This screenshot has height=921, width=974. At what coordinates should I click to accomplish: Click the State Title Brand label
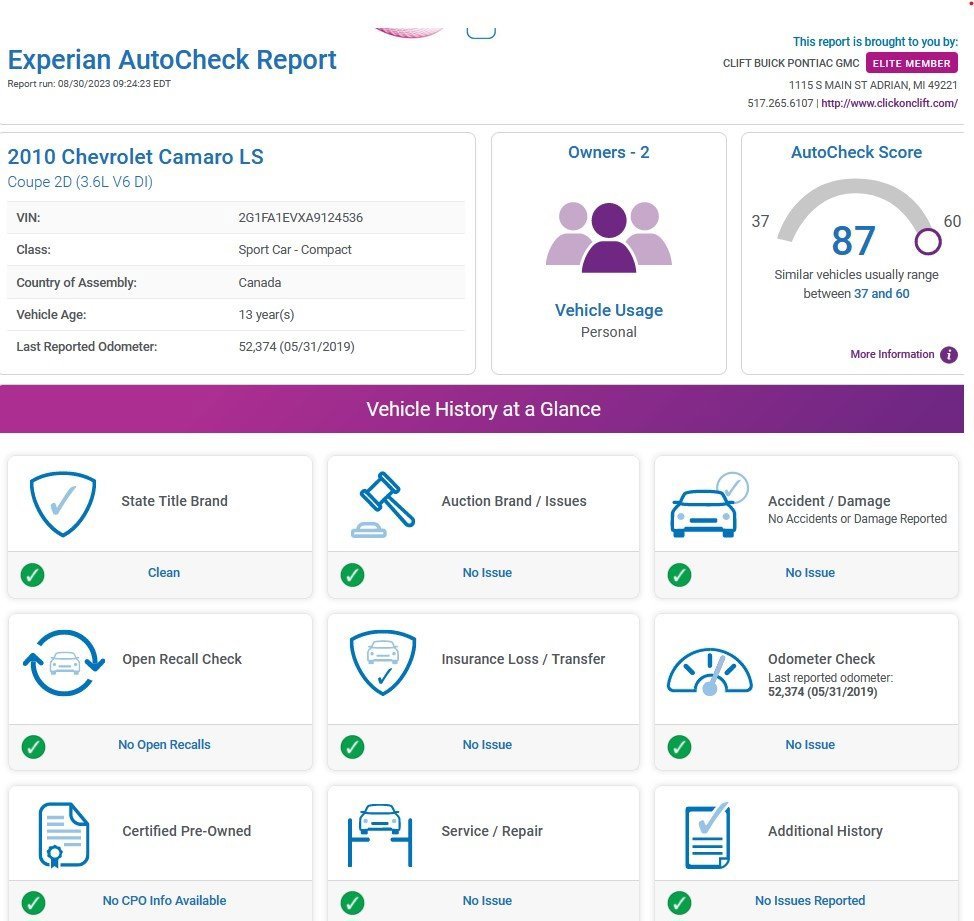click(175, 501)
